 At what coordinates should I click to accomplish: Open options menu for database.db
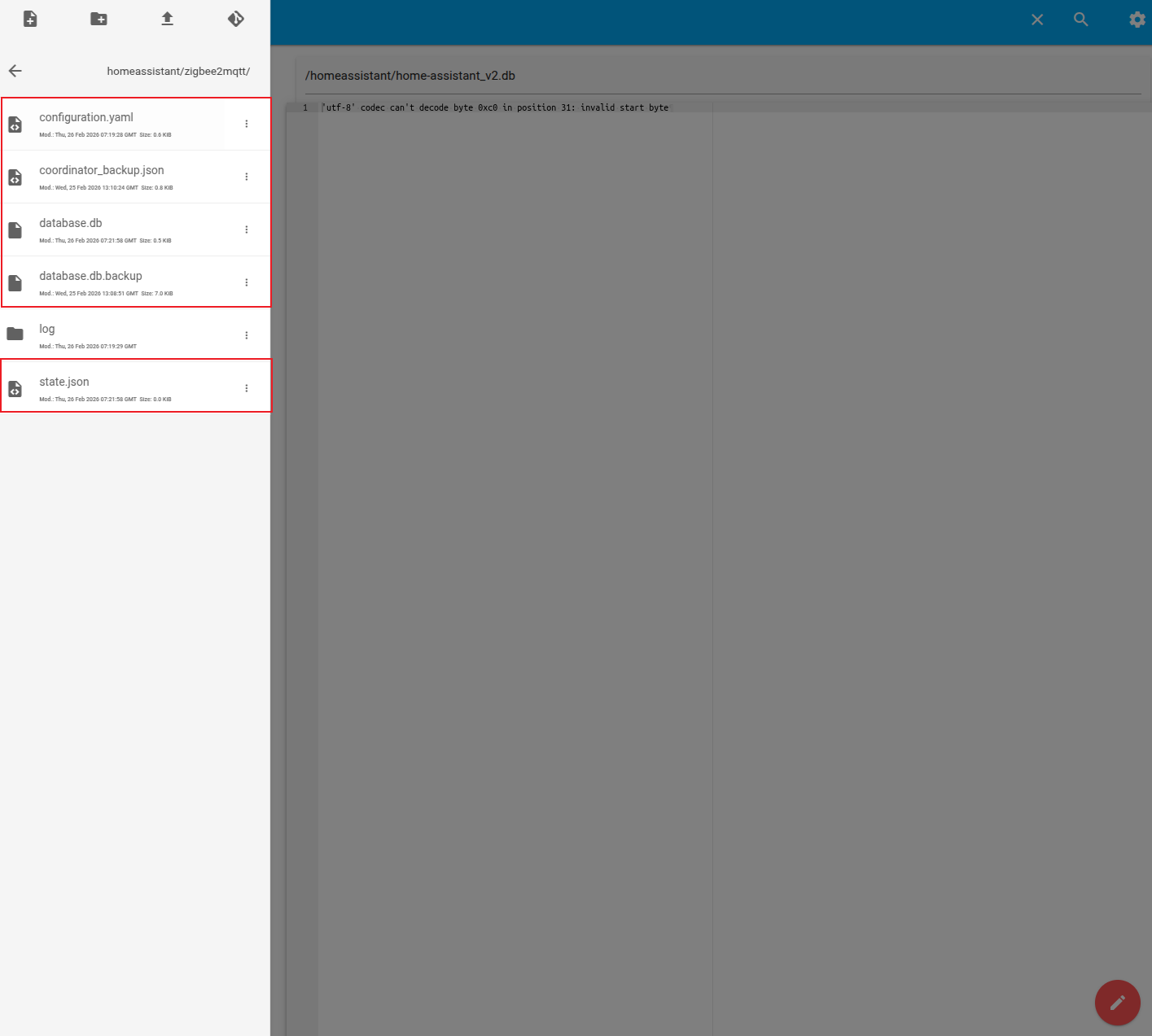(247, 229)
